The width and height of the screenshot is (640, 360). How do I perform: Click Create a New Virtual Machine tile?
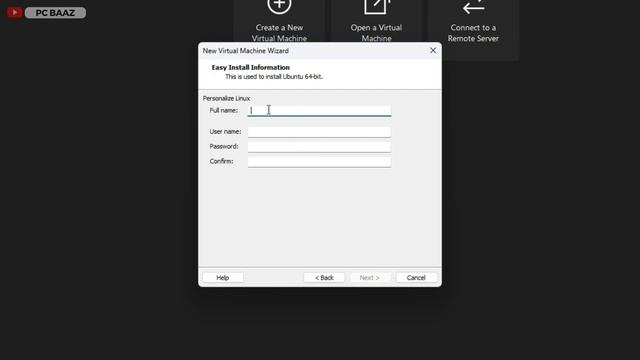pyautogui.click(x=279, y=21)
